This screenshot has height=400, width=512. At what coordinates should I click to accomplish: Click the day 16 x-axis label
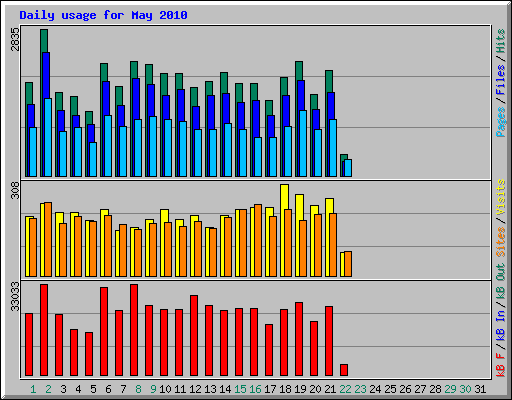pos(255,389)
